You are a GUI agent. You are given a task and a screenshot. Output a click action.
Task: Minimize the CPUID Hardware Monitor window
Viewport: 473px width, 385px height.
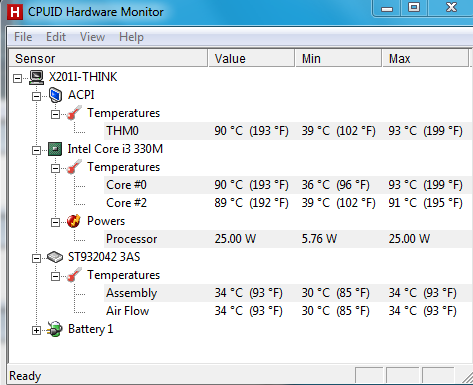click(387, 8)
